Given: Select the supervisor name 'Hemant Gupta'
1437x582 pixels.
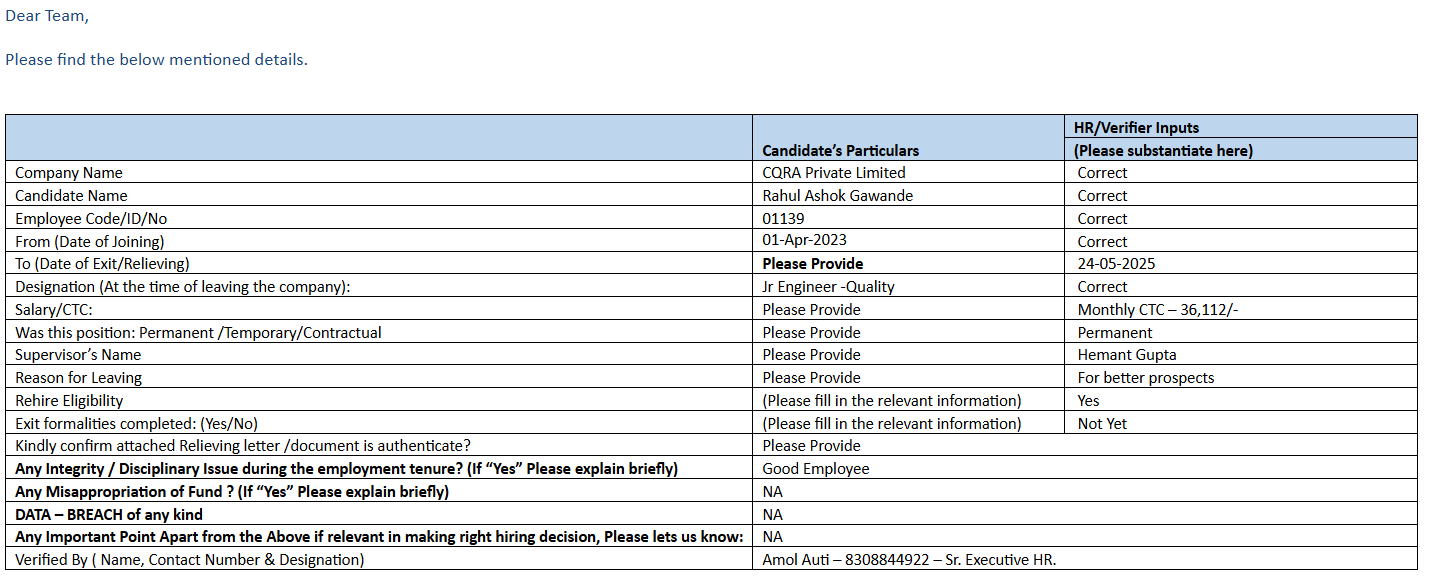Looking at the screenshot, I should [x=1126, y=355].
